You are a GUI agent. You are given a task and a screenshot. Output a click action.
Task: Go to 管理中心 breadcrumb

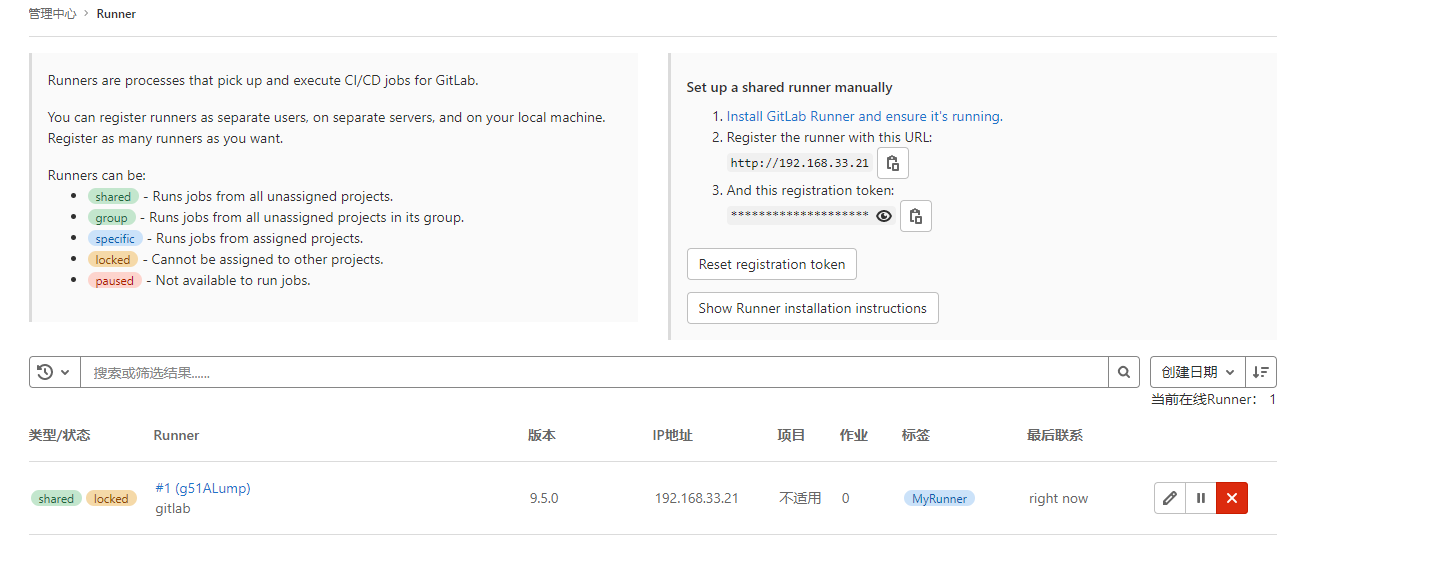click(x=52, y=14)
